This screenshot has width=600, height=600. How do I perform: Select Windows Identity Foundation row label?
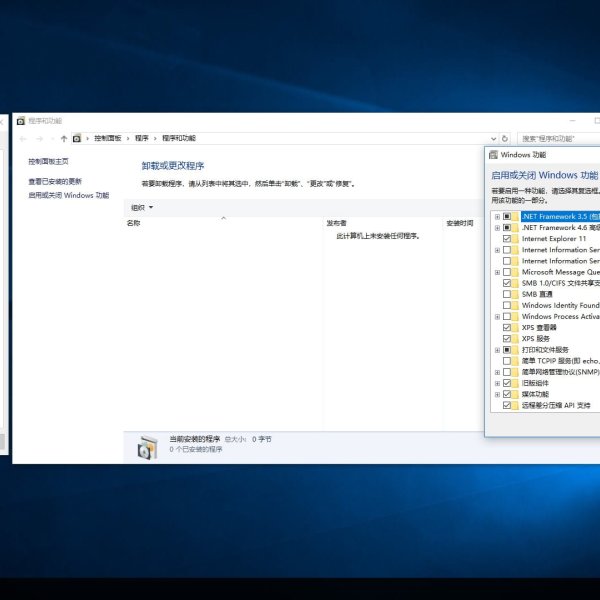pos(561,305)
